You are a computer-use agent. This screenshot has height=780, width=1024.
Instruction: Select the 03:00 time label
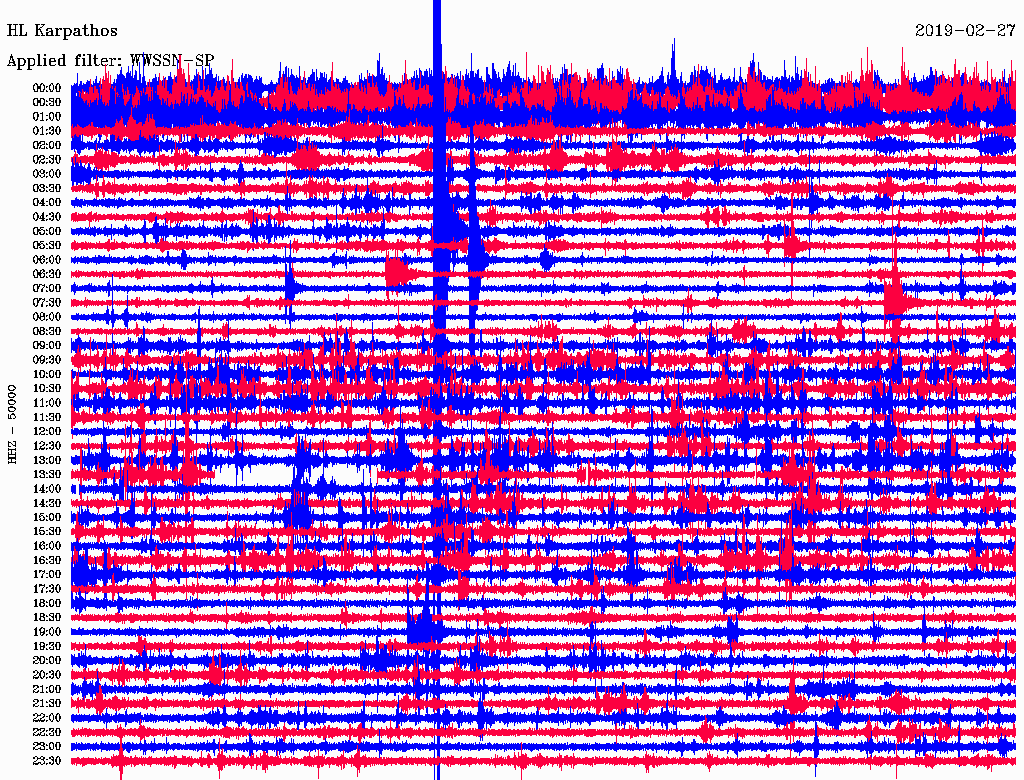tap(47, 174)
